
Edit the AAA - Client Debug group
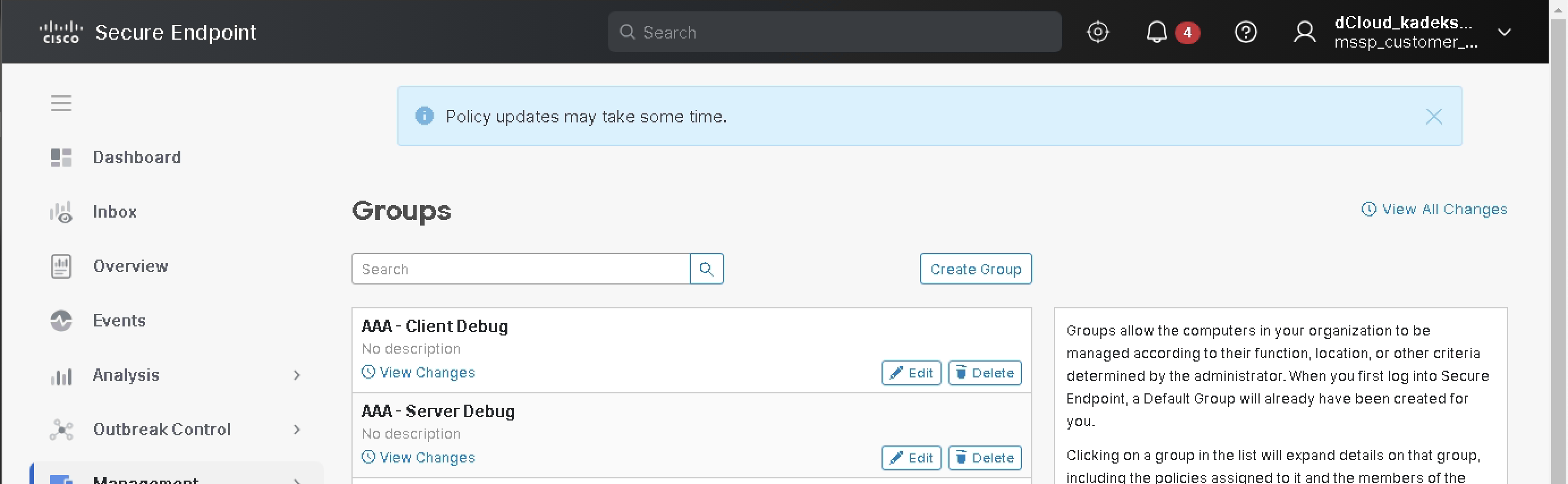click(x=910, y=372)
